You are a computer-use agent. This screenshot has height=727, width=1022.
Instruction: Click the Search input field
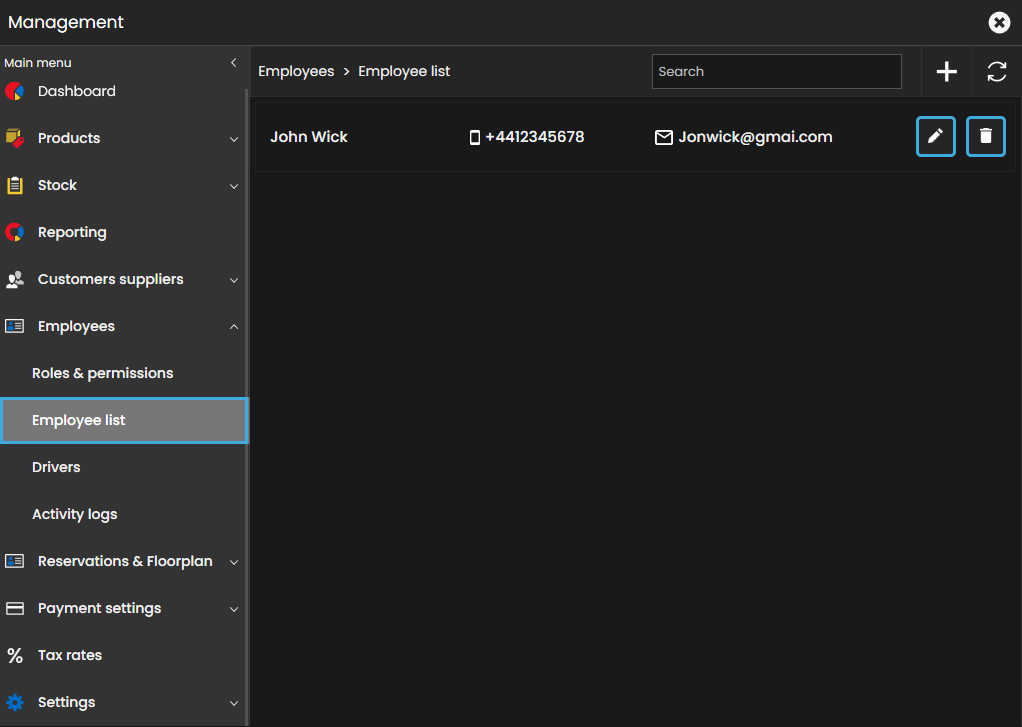click(776, 72)
